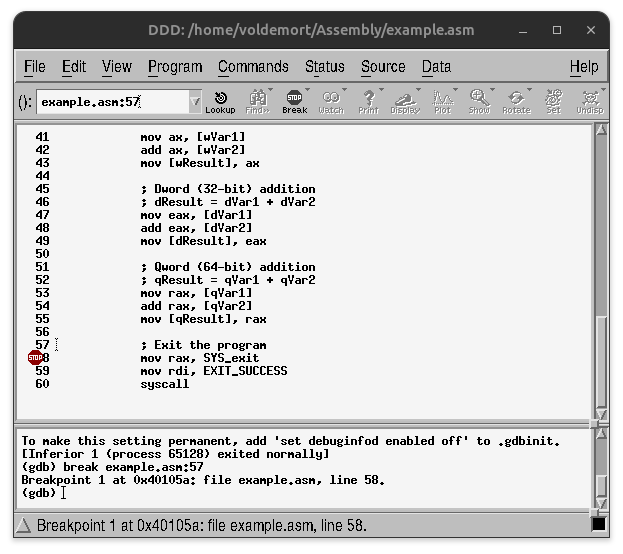623x554 pixels.
Task: Click the '():' argument label
Action: [x=25, y=102]
